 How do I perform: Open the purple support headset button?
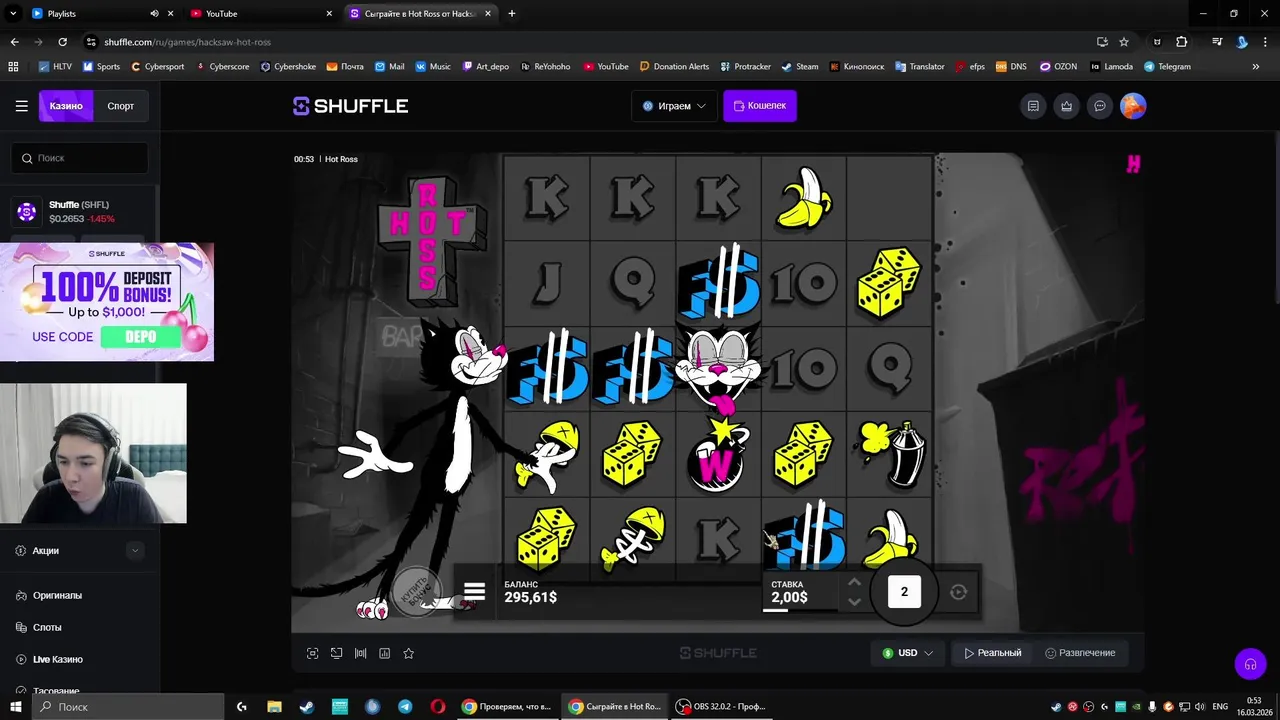coord(1250,664)
